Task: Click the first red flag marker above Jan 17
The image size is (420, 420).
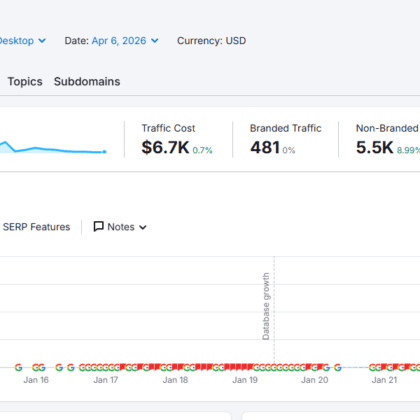Action: tap(122, 367)
